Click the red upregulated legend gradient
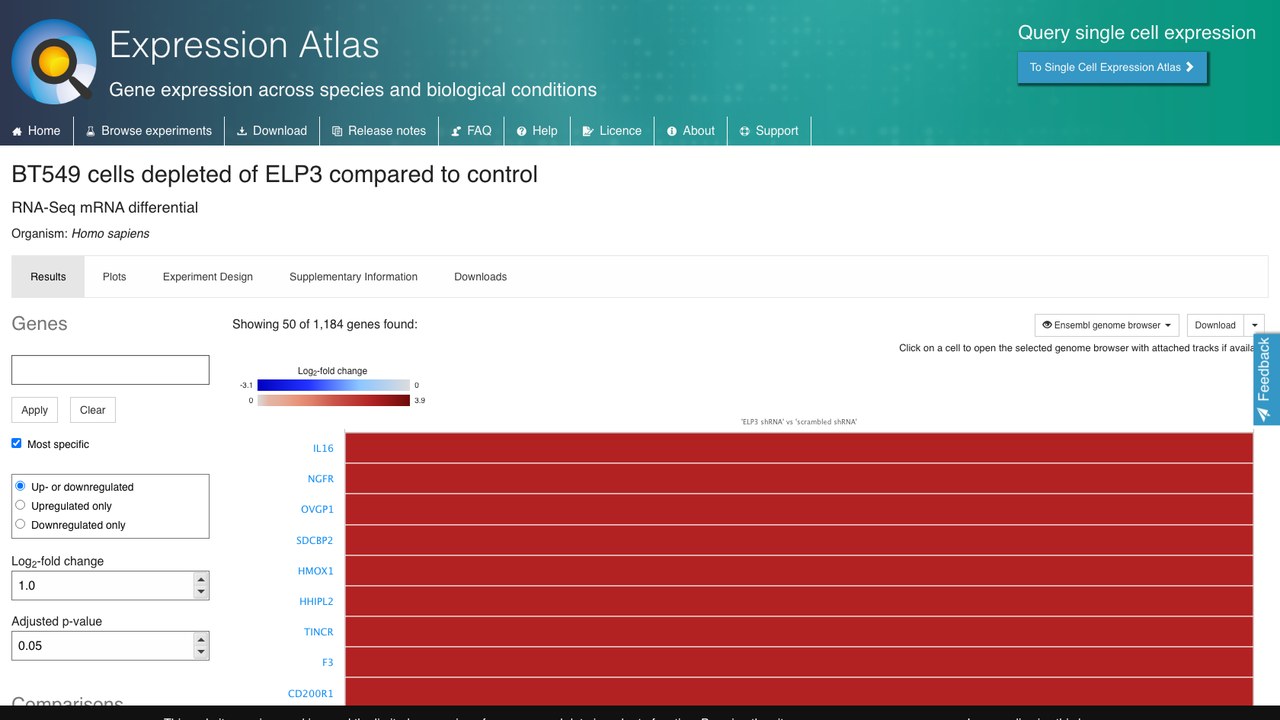 click(x=333, y=400)
